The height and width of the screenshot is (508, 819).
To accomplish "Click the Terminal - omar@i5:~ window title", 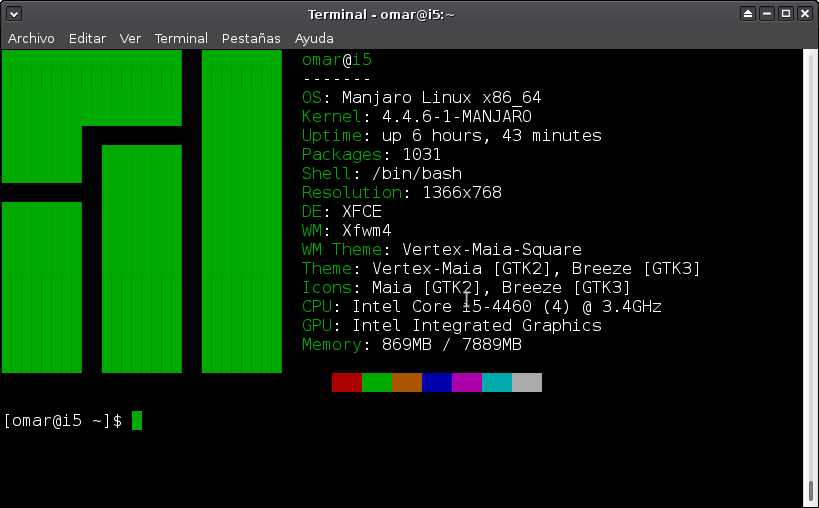I will pos(381,14).
